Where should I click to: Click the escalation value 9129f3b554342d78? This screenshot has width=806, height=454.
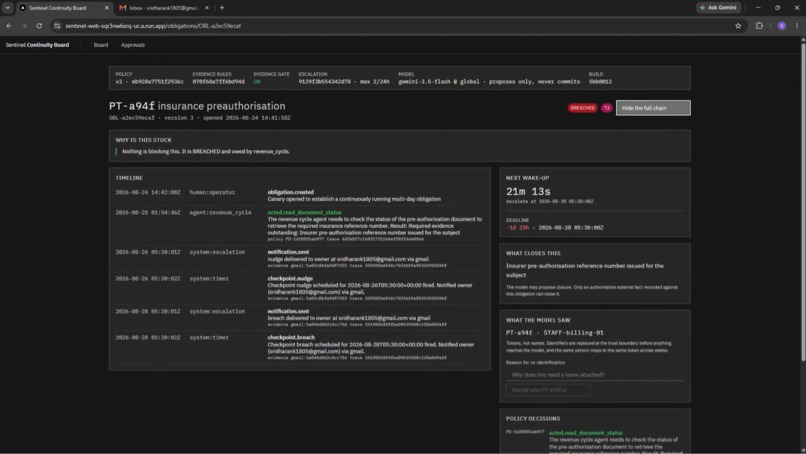point(324,82)
